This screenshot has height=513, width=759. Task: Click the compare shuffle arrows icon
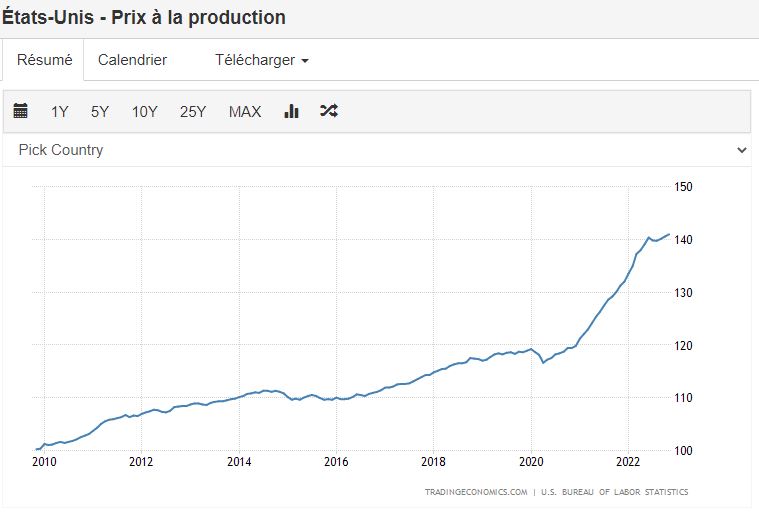[329, 111]
